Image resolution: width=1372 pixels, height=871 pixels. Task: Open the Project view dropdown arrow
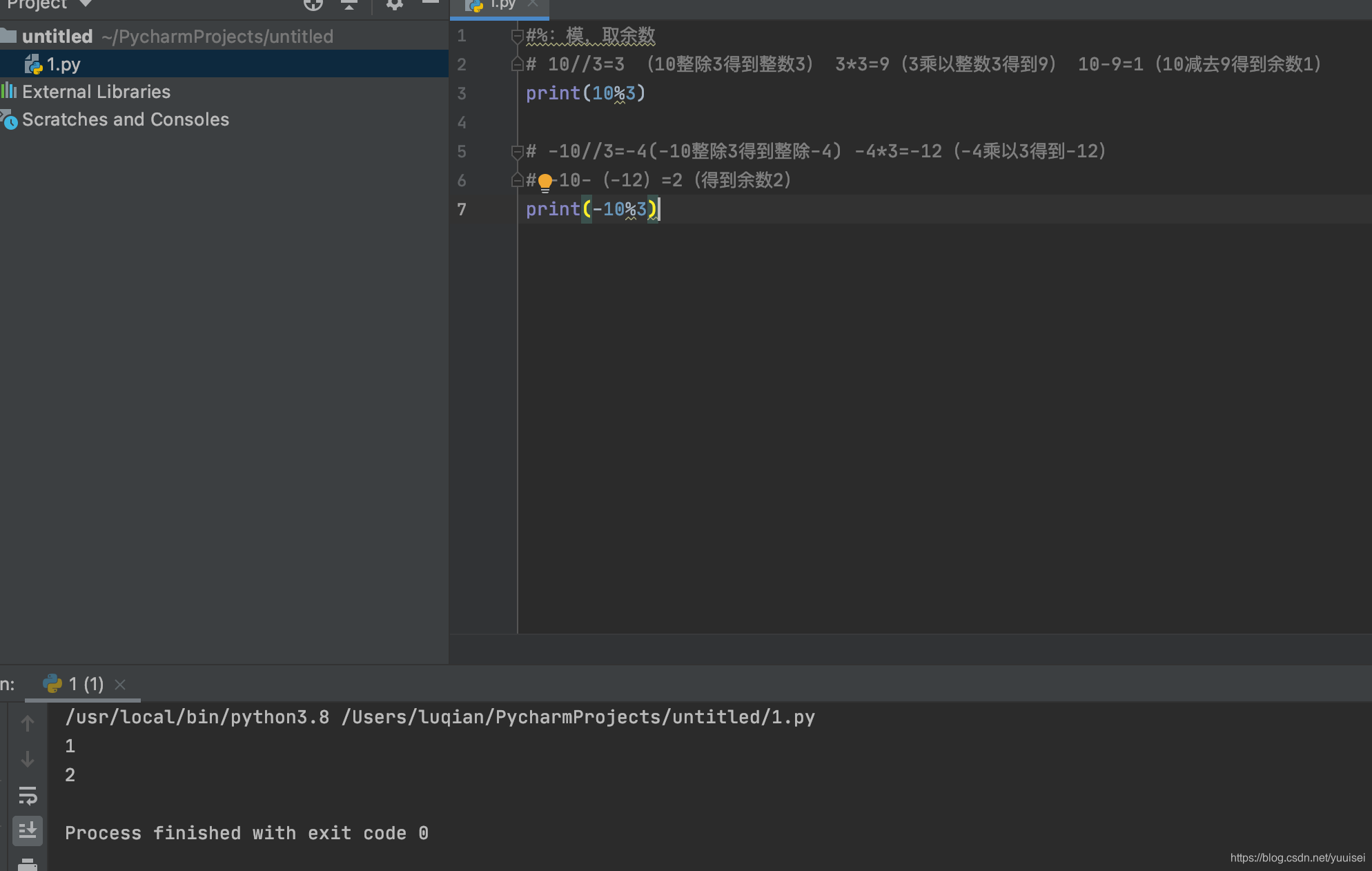(x=86, y=3)
